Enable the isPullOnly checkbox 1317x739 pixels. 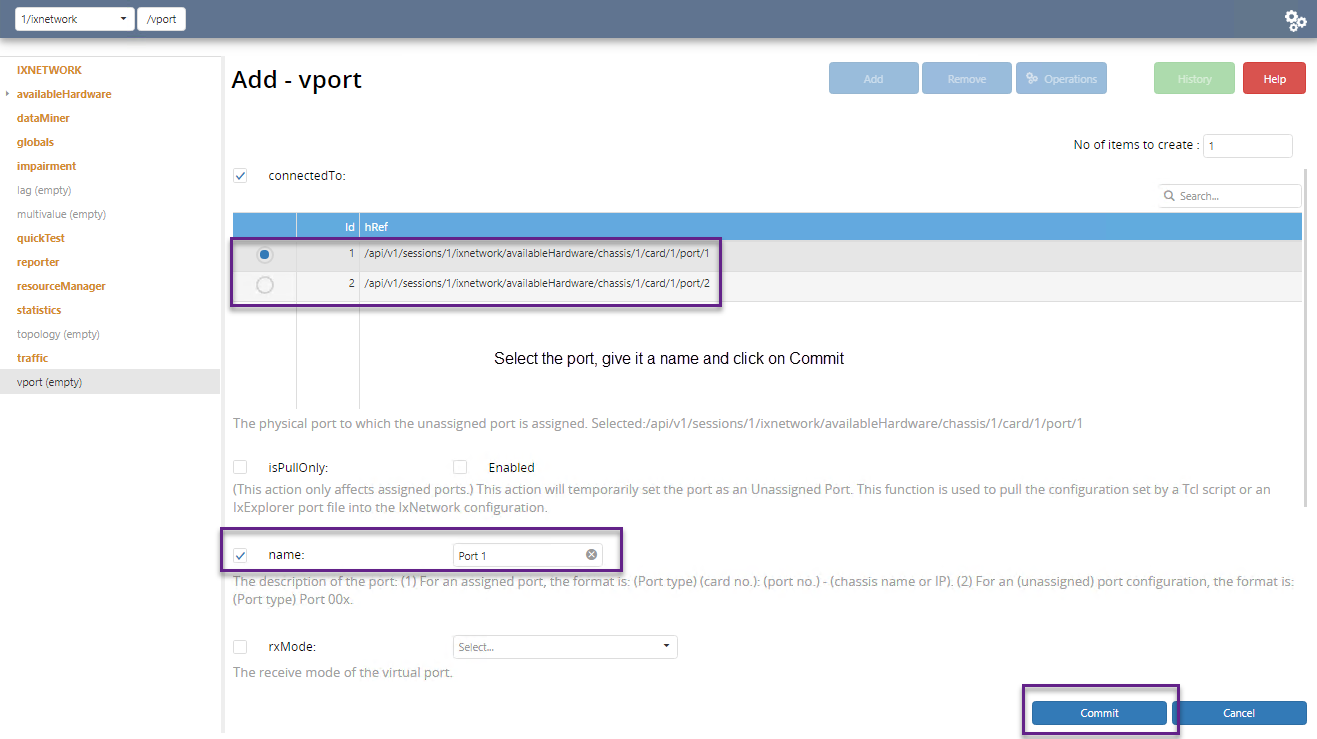(240, 467)
